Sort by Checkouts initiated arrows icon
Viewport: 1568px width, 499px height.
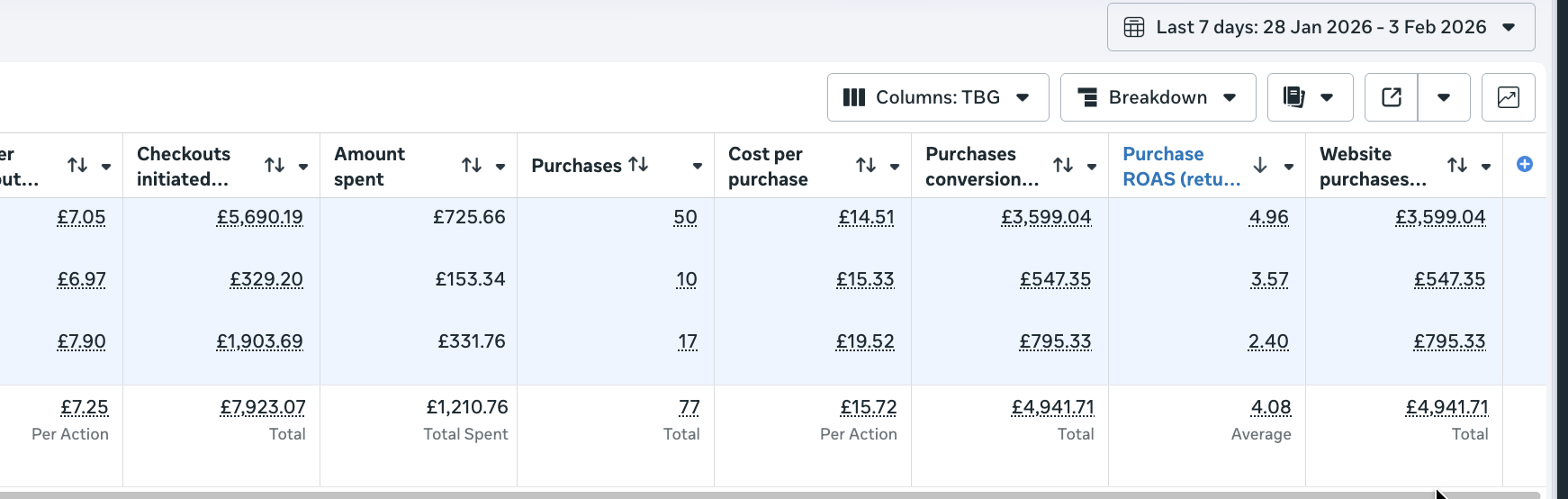(274, 165)
